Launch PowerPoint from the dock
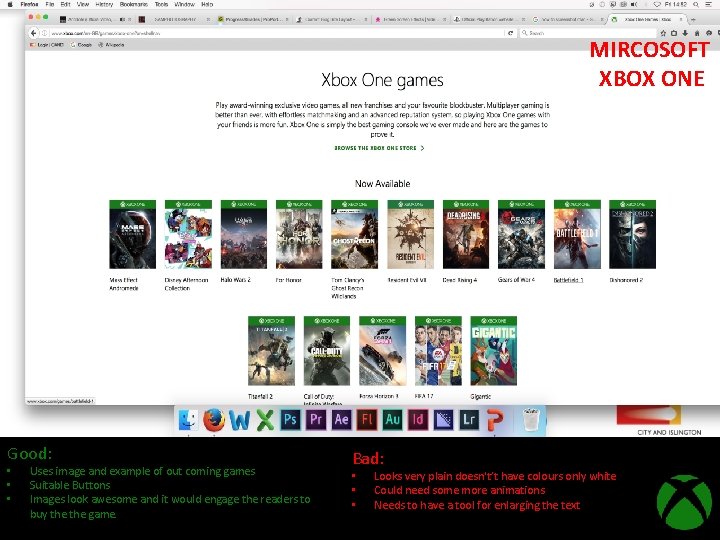The height and width of the screenshot is (540, 720). [495, 419]
